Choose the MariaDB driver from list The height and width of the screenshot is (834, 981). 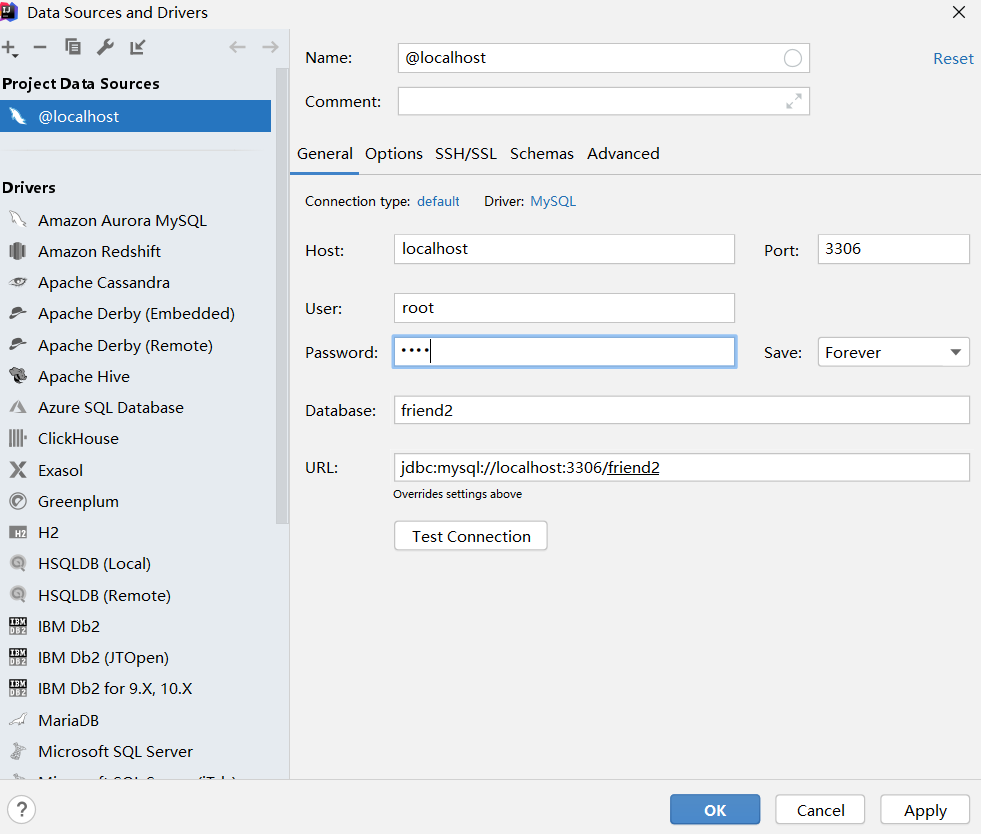68,721
